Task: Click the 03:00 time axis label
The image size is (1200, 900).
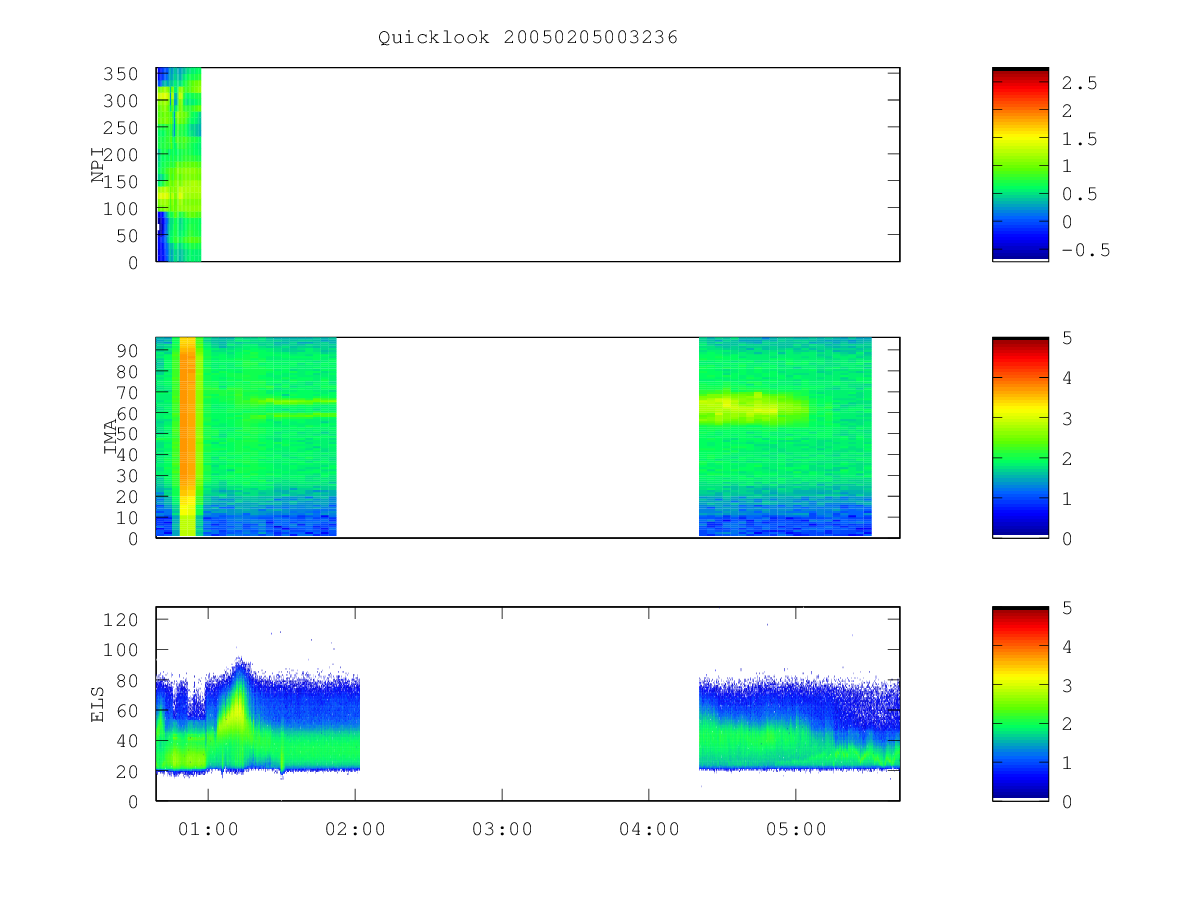Action: (502, 829)
